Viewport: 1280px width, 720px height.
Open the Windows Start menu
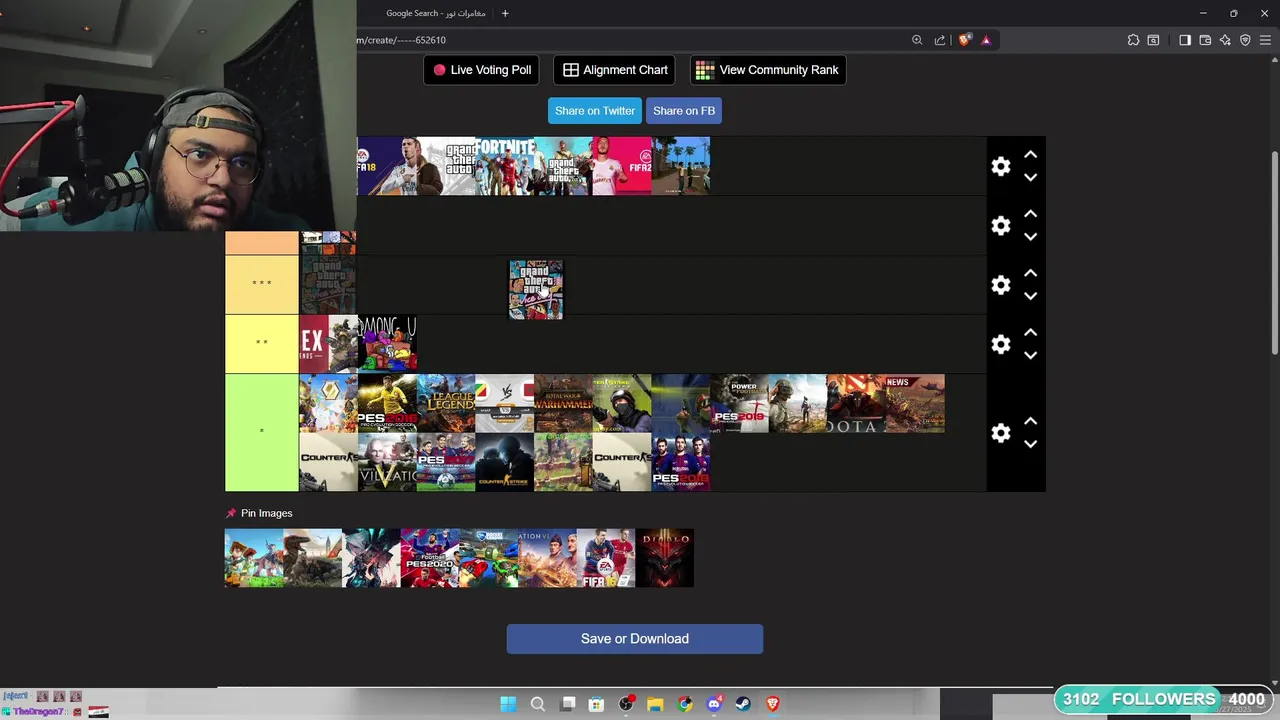508,704
